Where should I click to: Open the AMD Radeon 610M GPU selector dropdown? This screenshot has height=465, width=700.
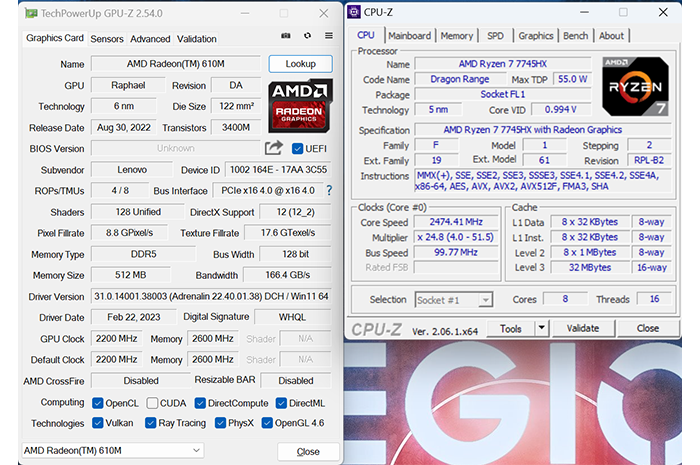(x=112, y=451)
